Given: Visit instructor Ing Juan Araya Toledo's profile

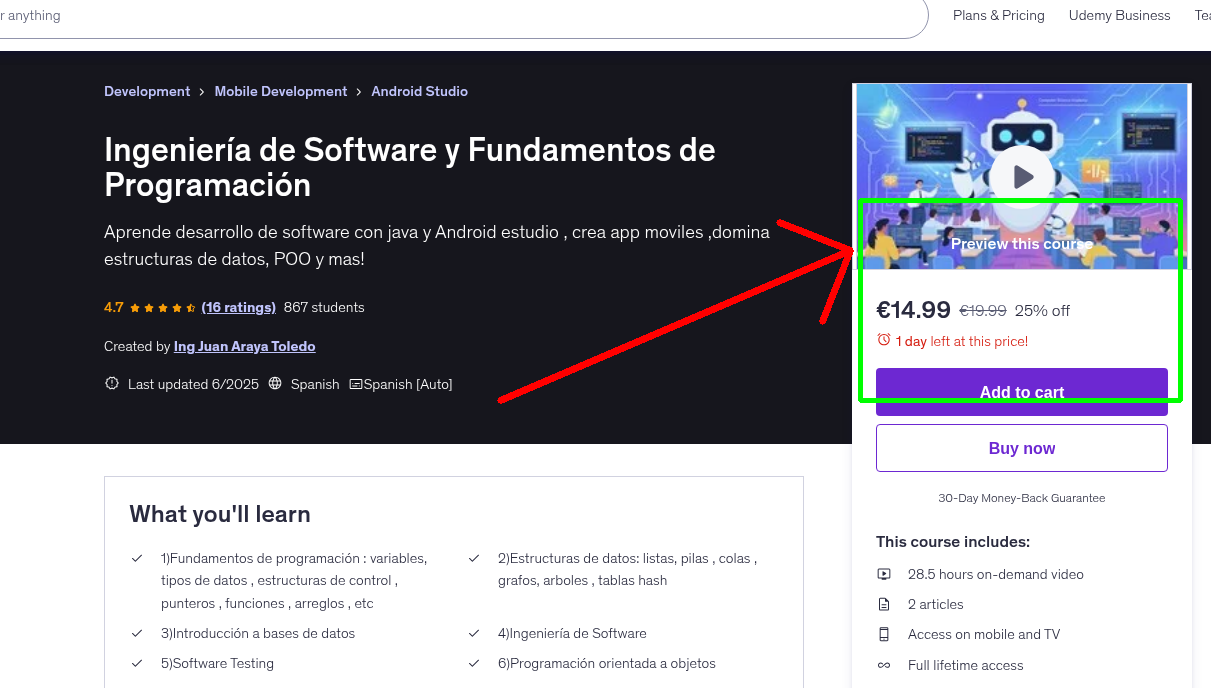Looking at the screenshot, I should click(x=244, y=346).
